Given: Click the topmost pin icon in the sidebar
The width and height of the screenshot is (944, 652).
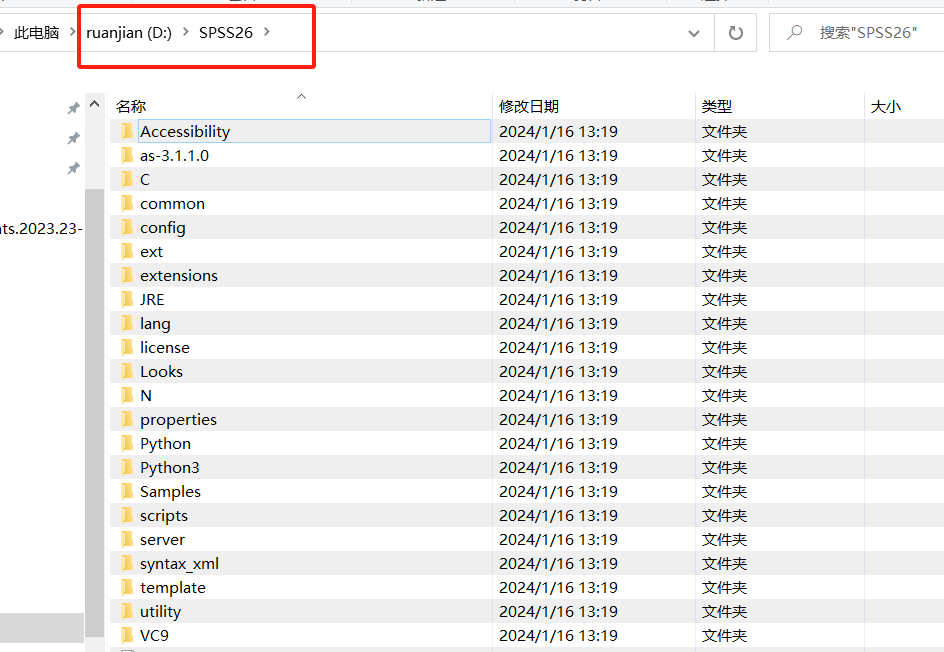Looking at the screenshot, I should point(73,107).
